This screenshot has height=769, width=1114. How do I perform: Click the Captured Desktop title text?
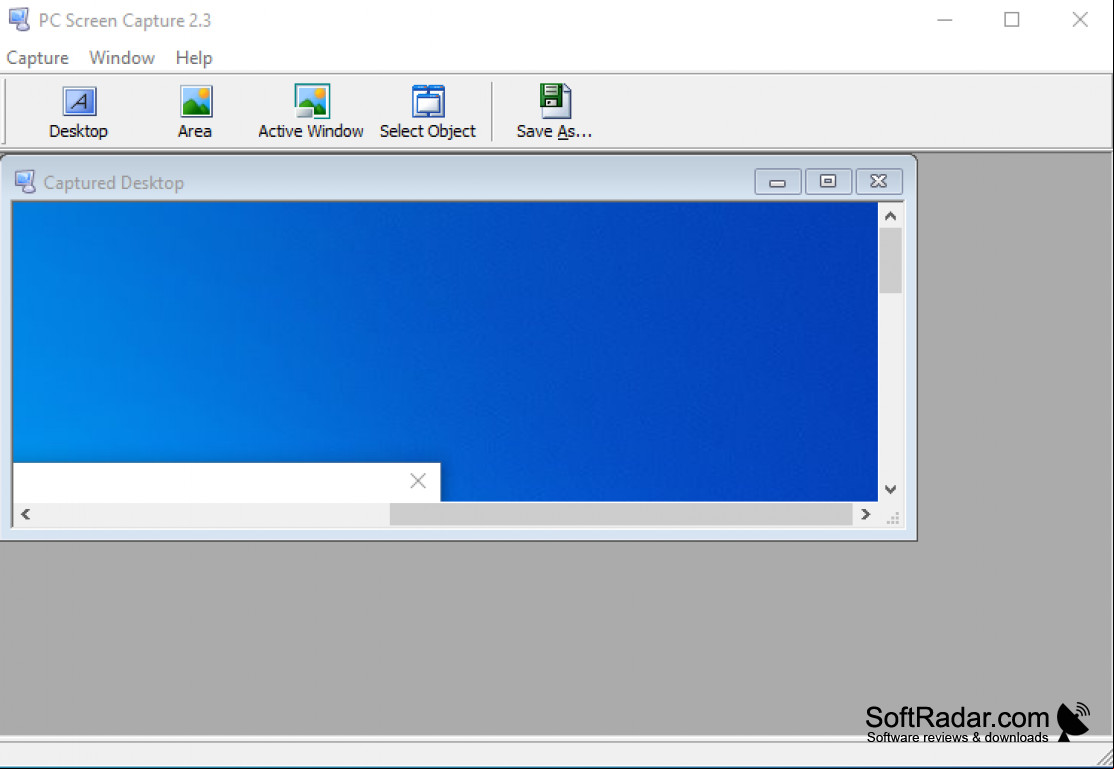pos(114,183)
